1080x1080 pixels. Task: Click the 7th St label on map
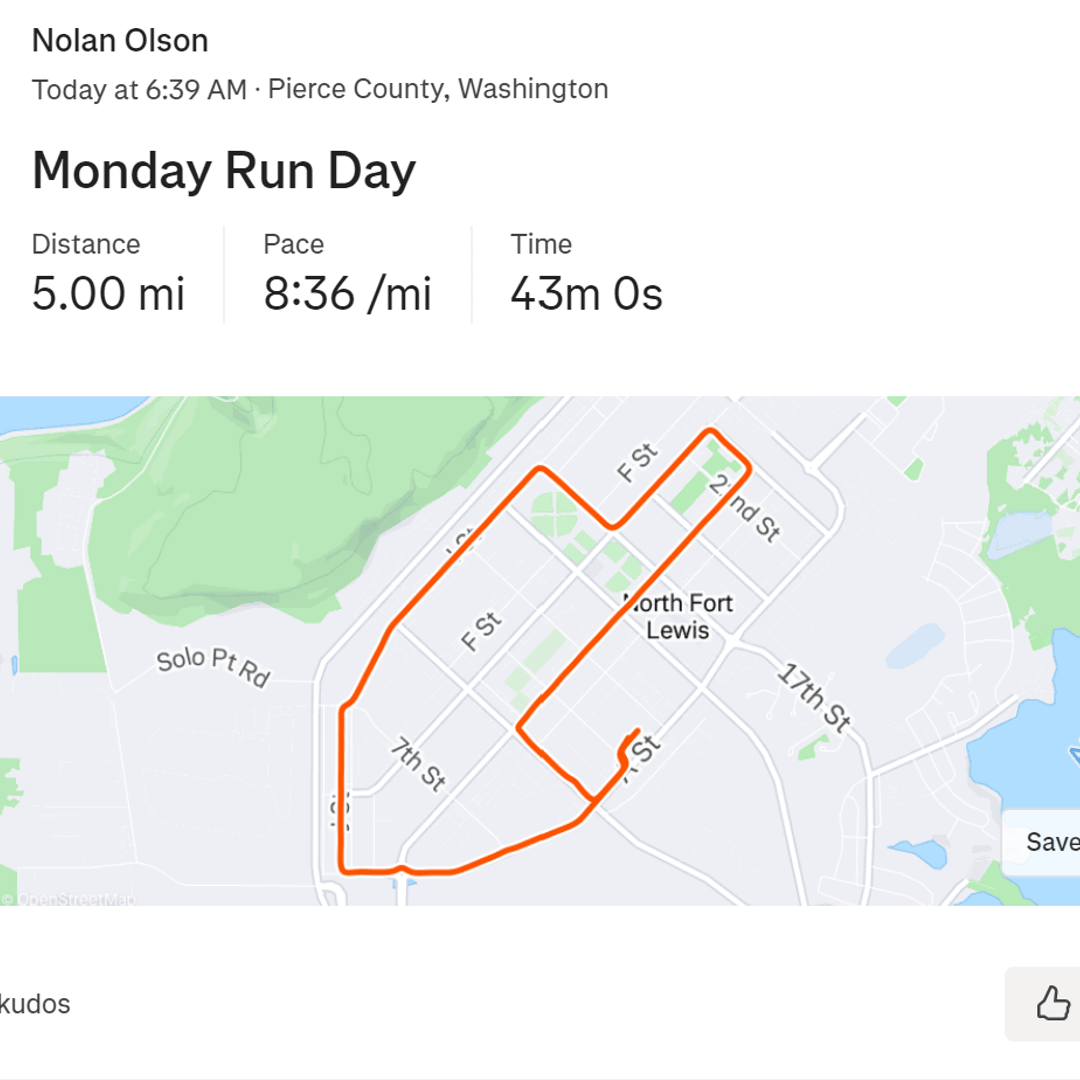(x=418, y=764)
